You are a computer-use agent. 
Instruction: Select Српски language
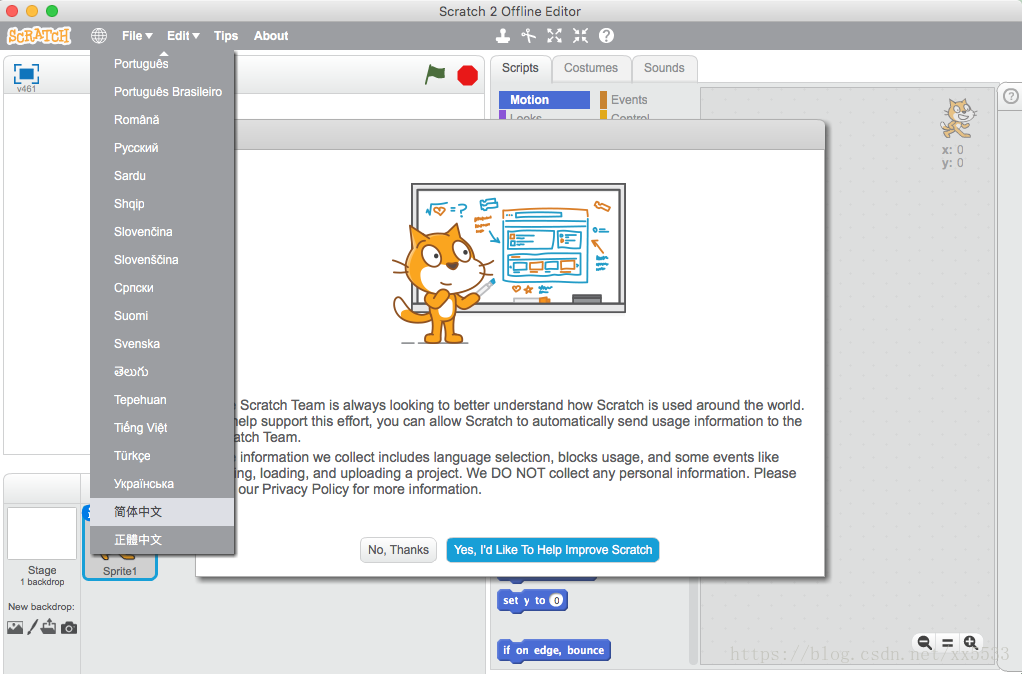(x=162, y=288)
